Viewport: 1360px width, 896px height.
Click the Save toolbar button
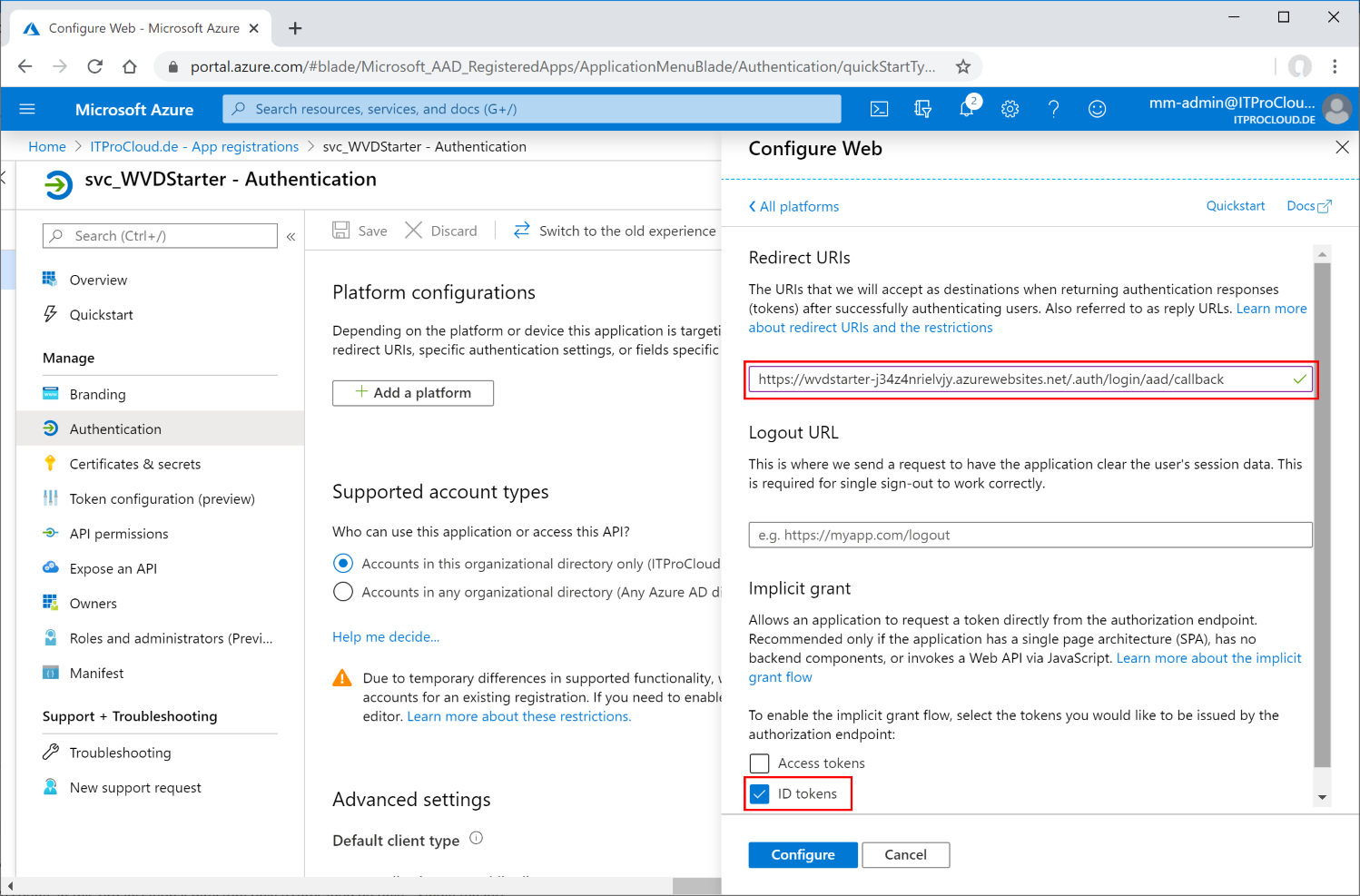coord(360,231)
